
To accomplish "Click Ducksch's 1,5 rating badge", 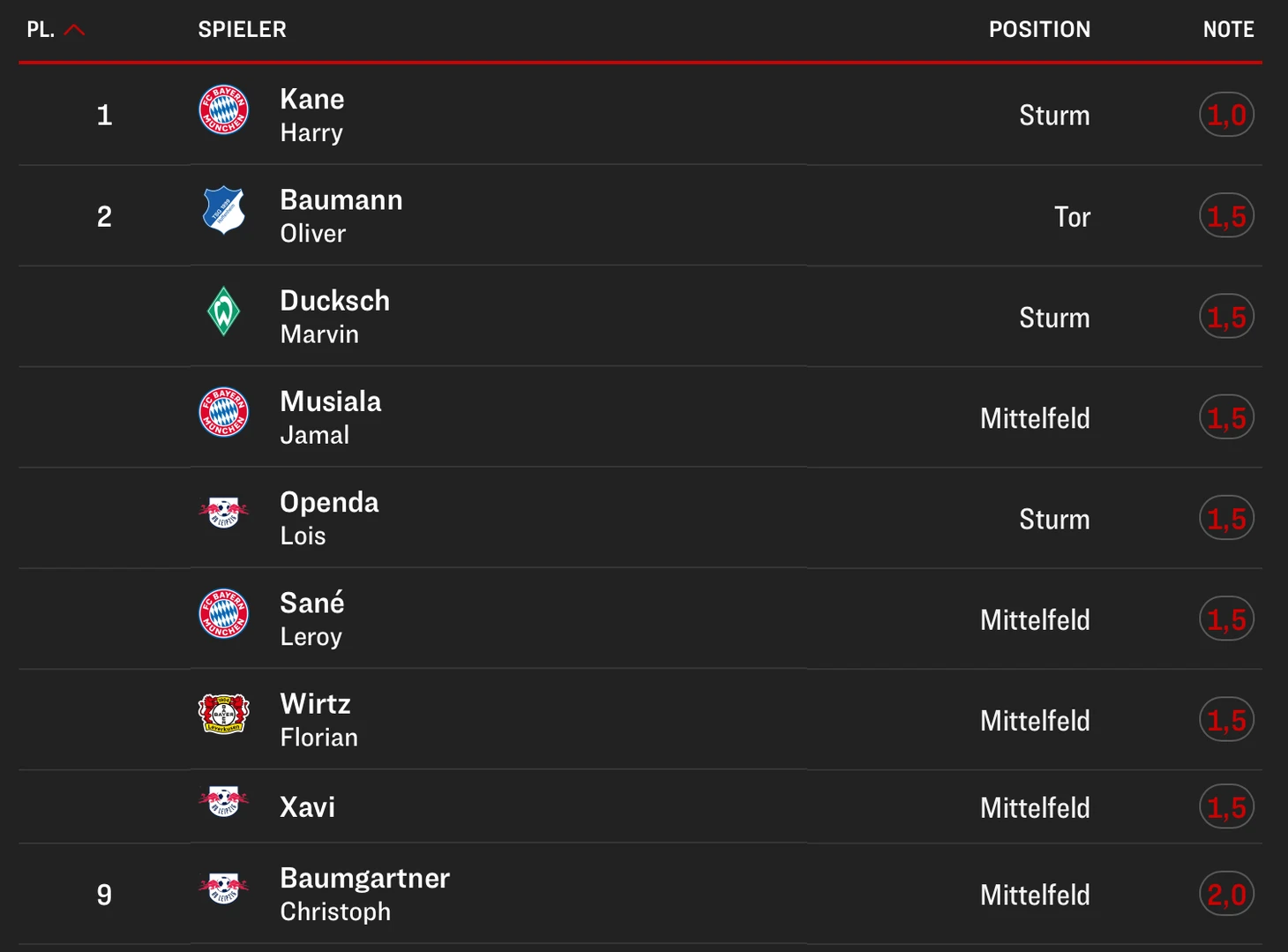I will pos(1226,317).
